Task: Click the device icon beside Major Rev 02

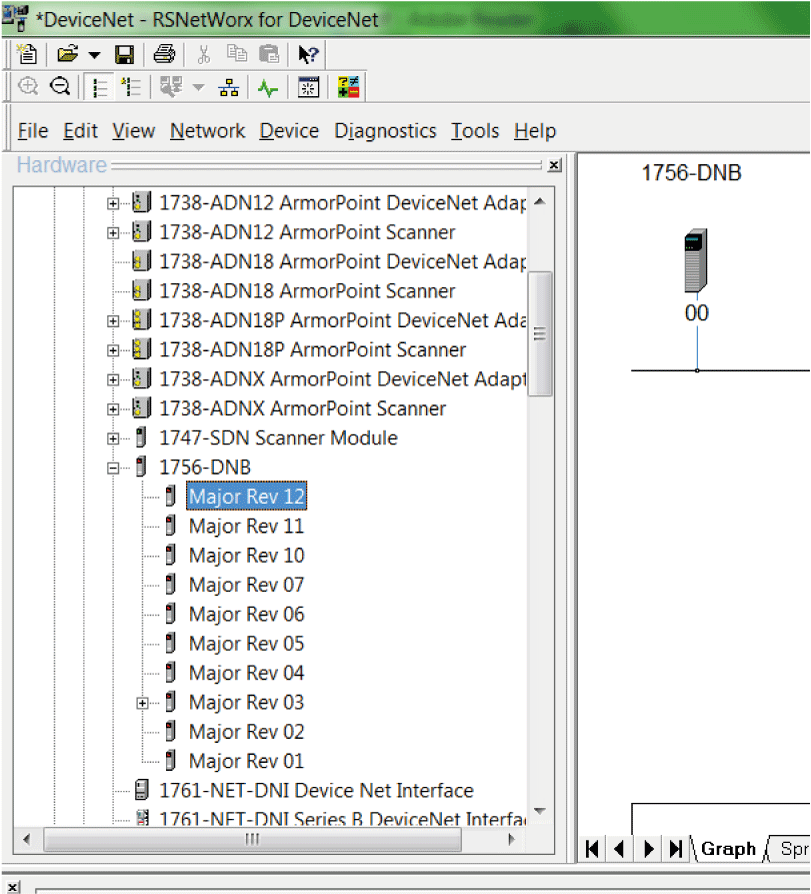Action: coord(170,732)
